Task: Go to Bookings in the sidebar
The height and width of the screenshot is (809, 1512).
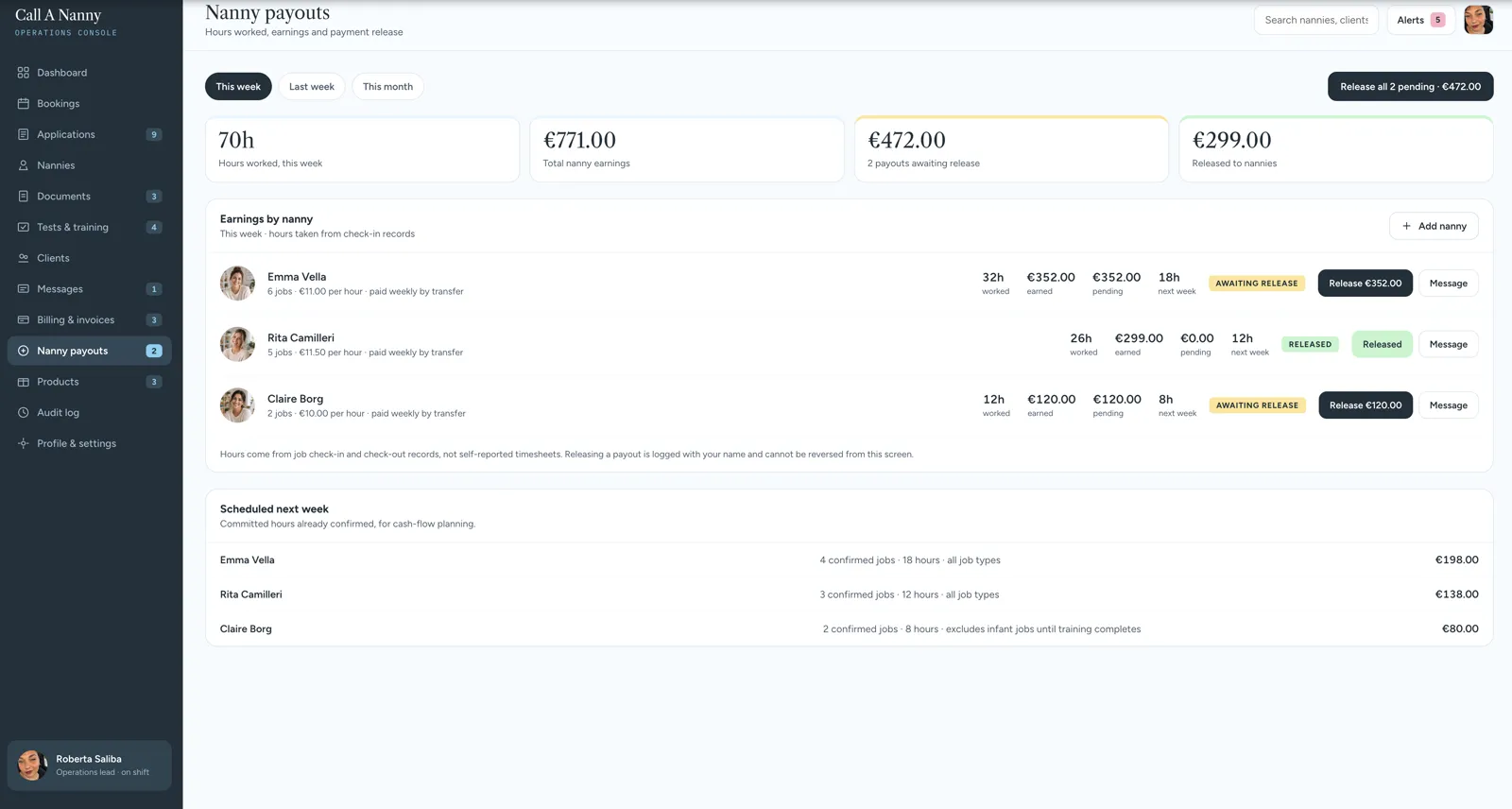Action: [89, 104]
